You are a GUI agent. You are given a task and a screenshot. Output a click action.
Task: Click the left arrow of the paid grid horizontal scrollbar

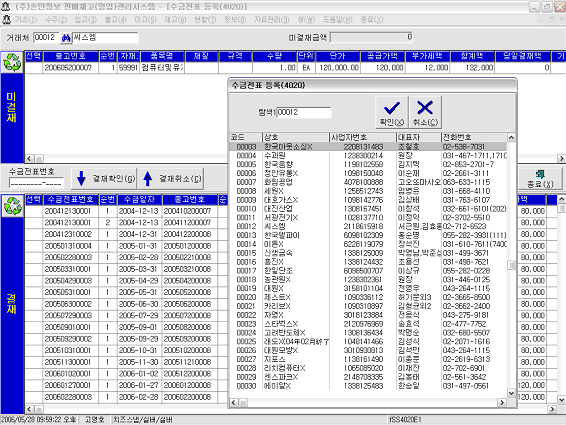click(x=30, y=409)
